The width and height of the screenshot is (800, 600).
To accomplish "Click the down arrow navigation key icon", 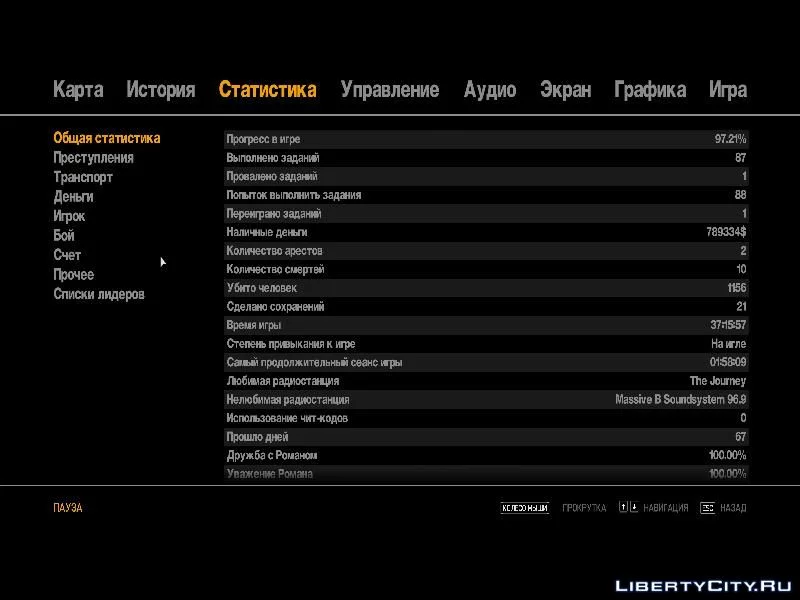I will 634,508.
